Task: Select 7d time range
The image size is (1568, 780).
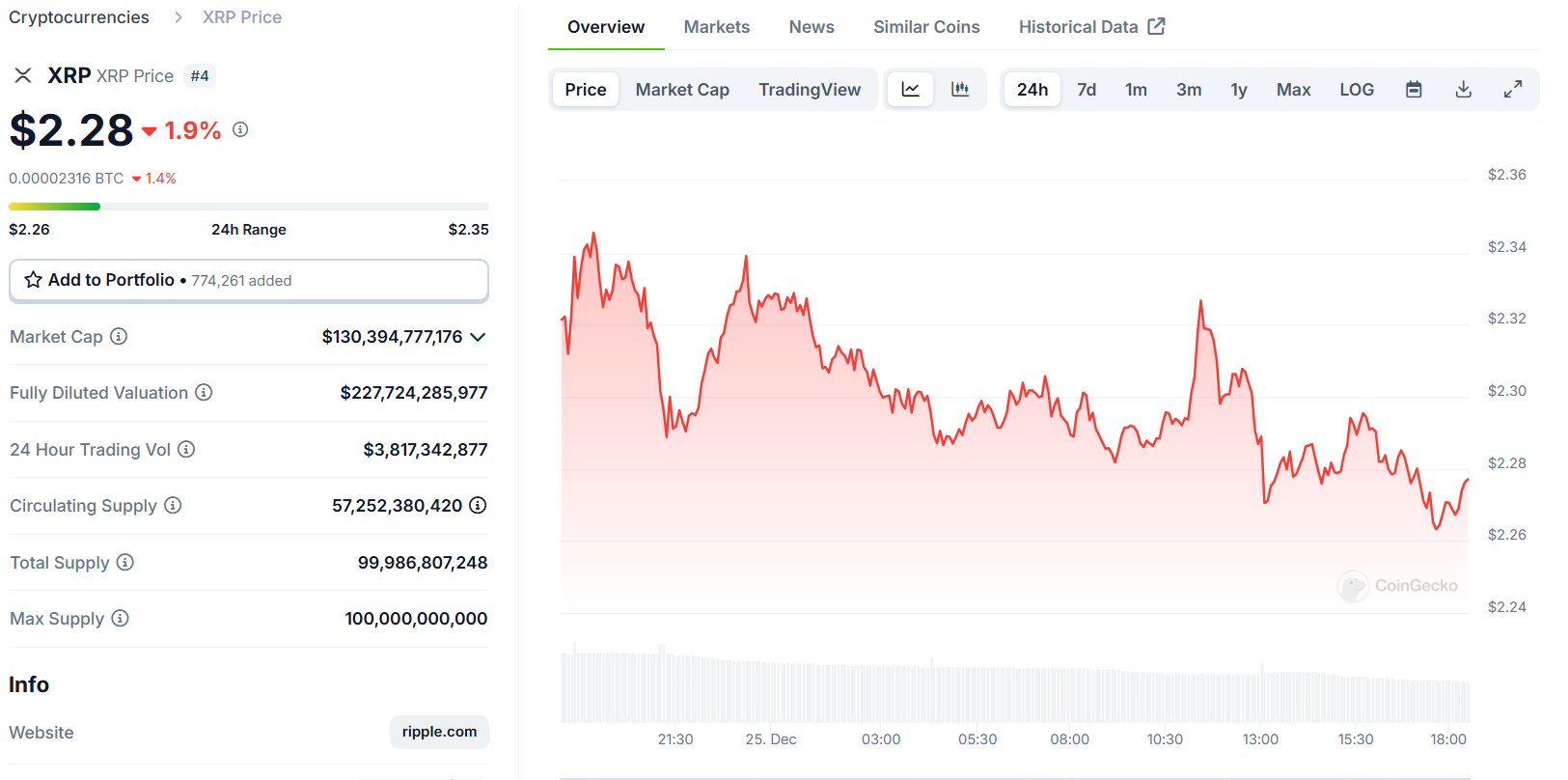Action: coord(1087,90)
